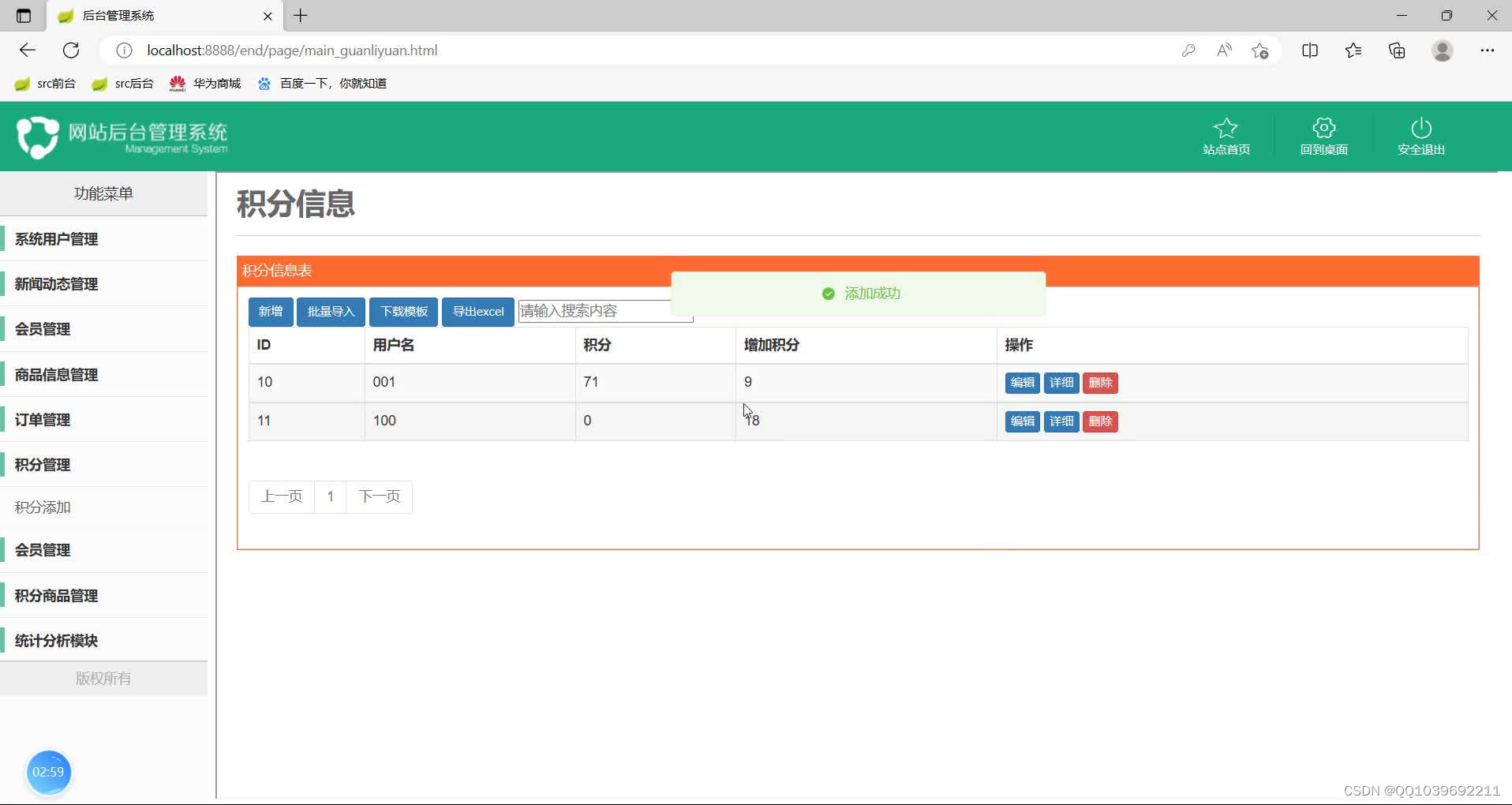Edit row with ID 11
The height and width of the screenshot is (805, 1512).
(1022, 421)
